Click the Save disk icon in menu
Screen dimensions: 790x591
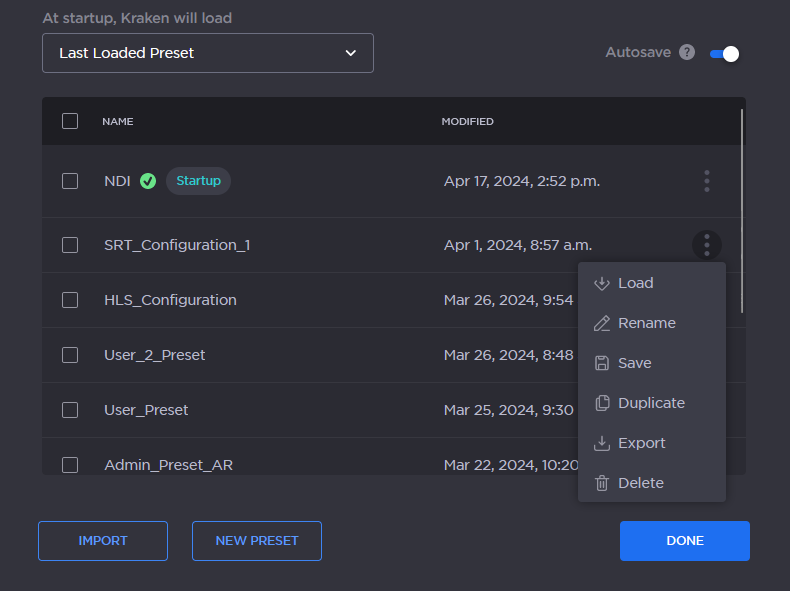[x=602, y=363]
